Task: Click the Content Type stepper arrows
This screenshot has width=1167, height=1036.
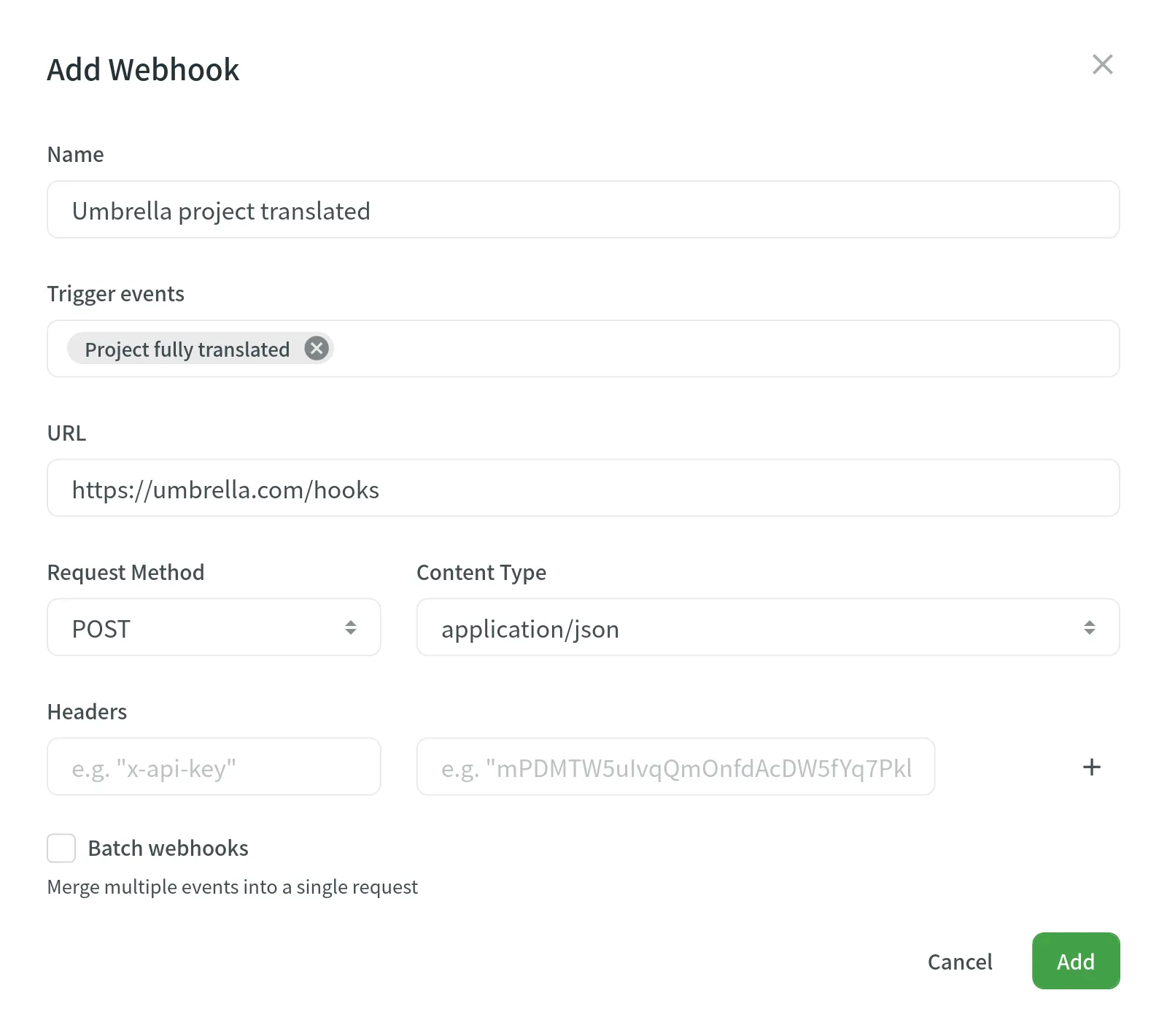Action: 1090,627
